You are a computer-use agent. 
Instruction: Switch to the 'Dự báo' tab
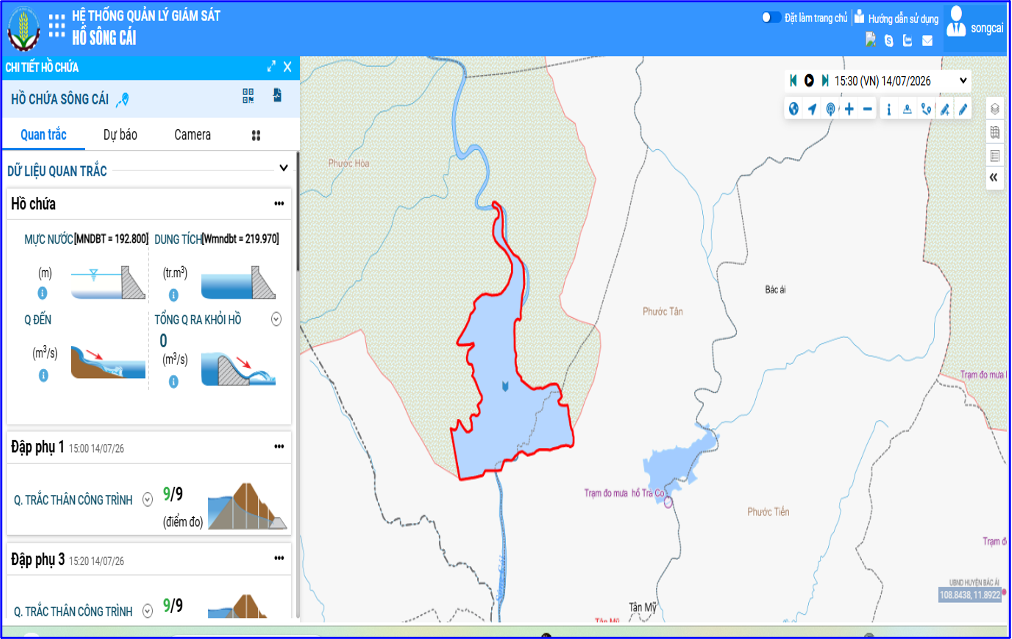coord(120,134)
